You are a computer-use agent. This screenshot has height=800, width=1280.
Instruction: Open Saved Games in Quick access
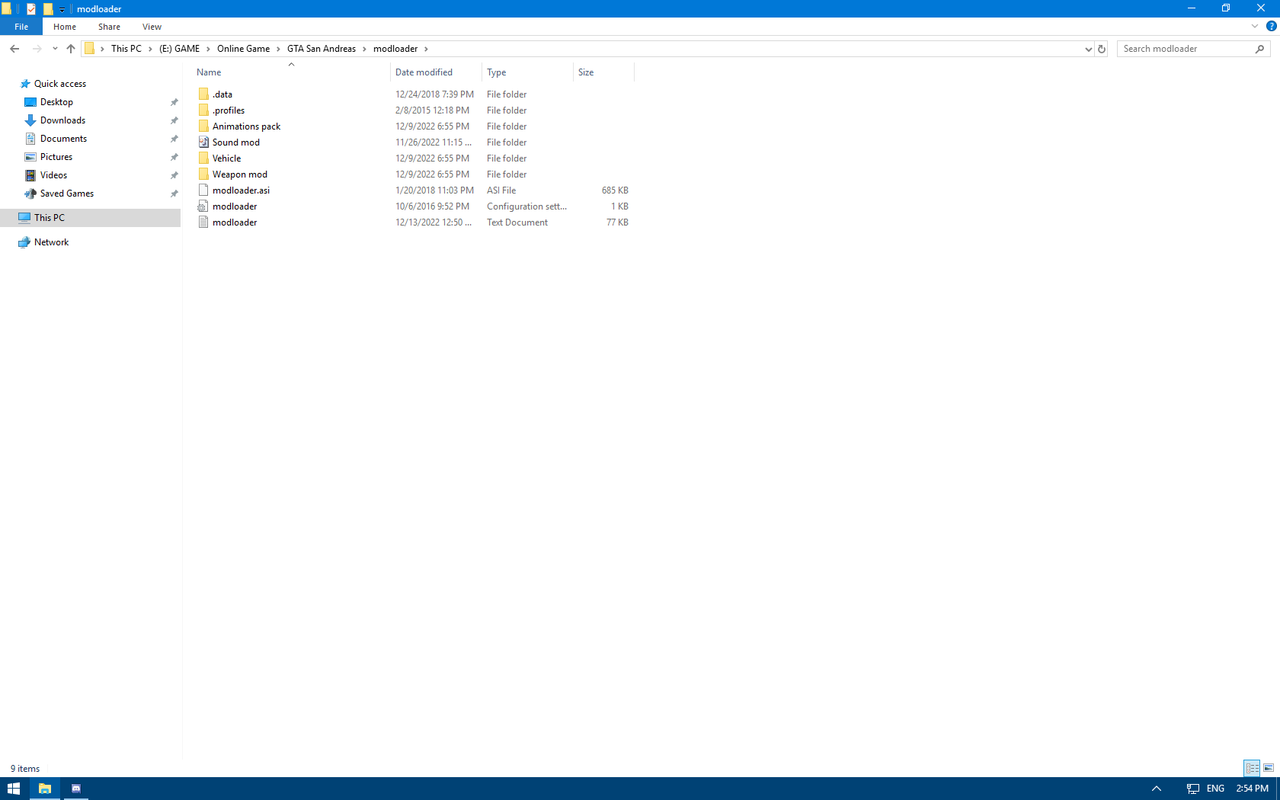click(x=67, y=193)
